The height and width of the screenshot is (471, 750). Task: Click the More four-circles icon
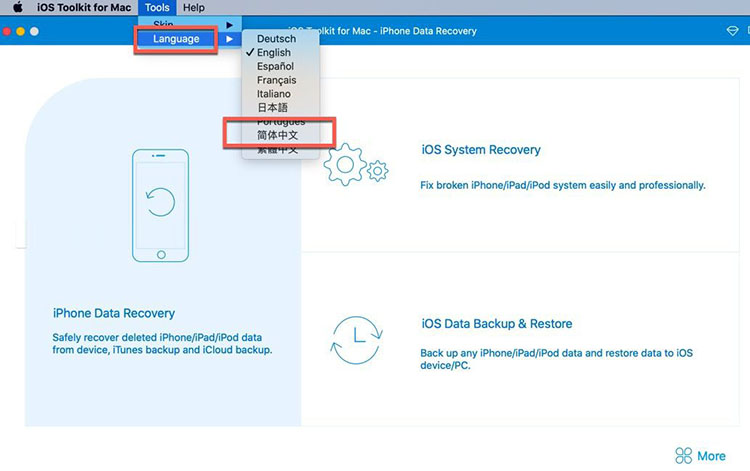684,456
